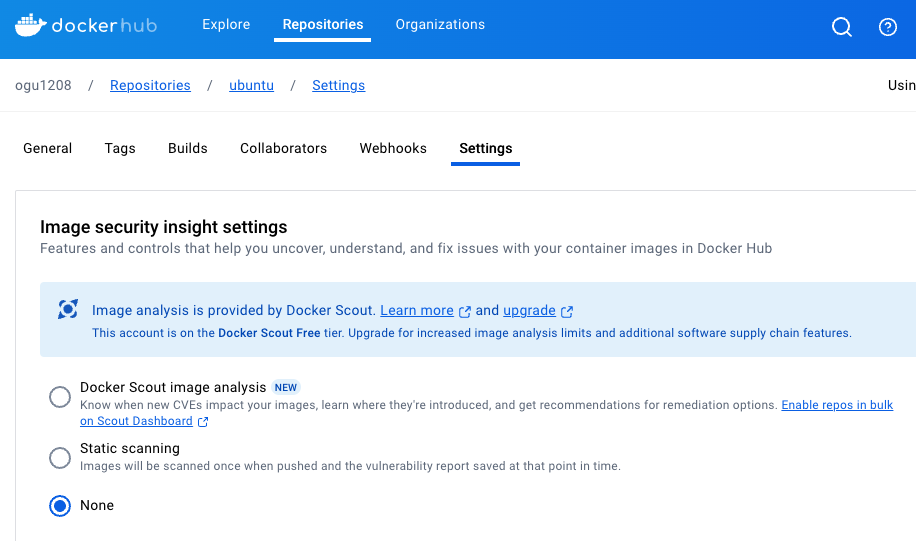Click the NEW badge next to Docker Scout

(x=286, y=387)
